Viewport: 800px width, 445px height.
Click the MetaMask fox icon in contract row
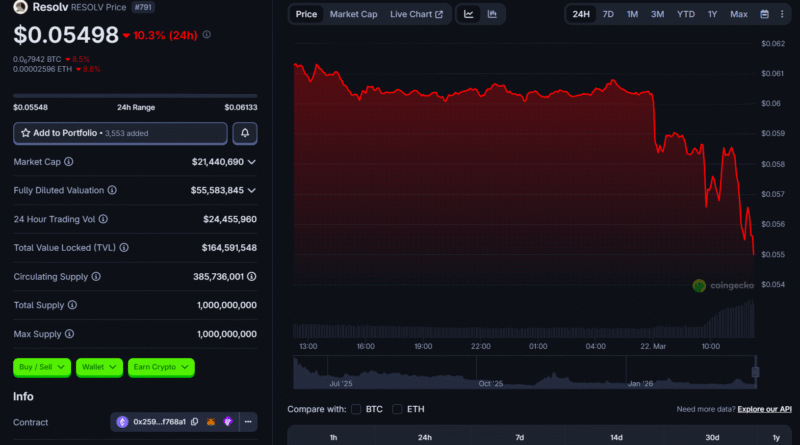point(211,422)
